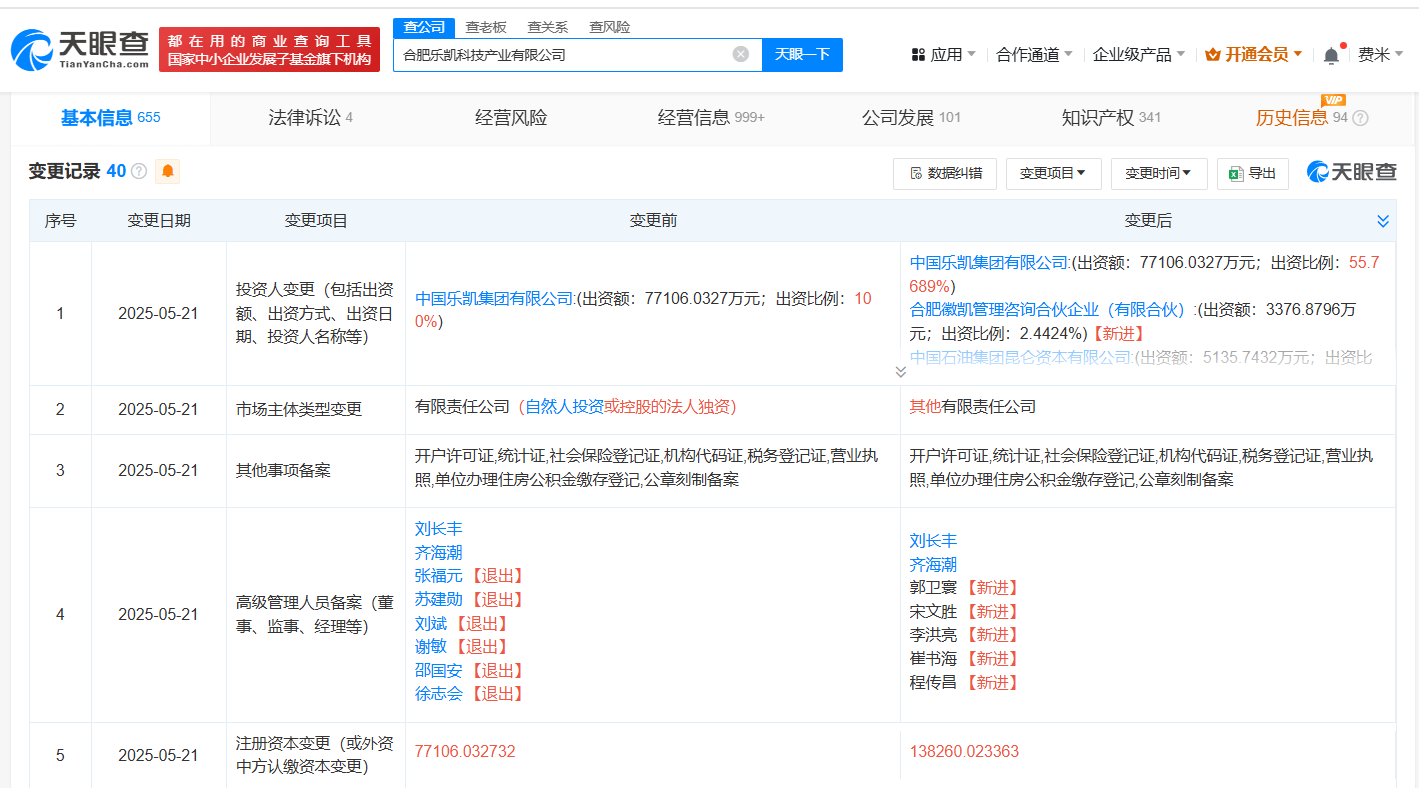Select the 查老板 search mode tab
This screenshot has width=1419, height=788.
[486, 27]
